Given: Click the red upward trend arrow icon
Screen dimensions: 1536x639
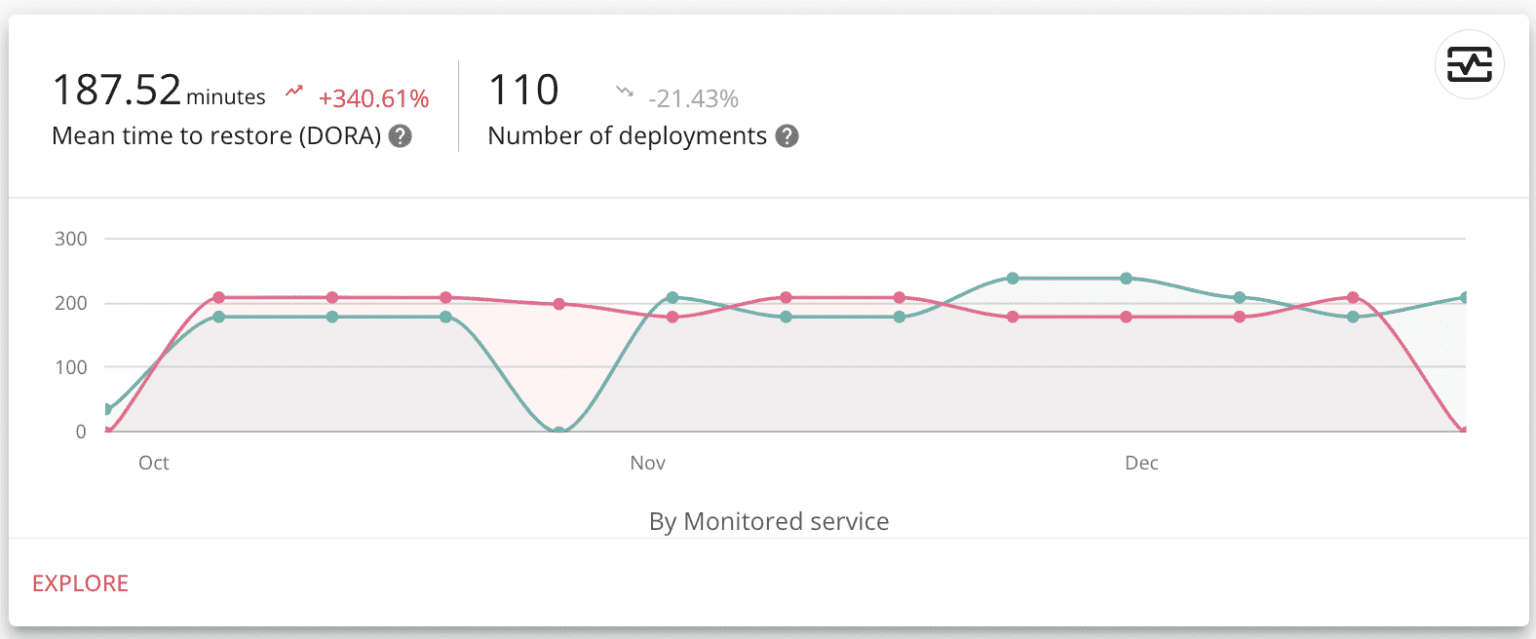Looking at the screenshot, I should (x=293, y=90).
